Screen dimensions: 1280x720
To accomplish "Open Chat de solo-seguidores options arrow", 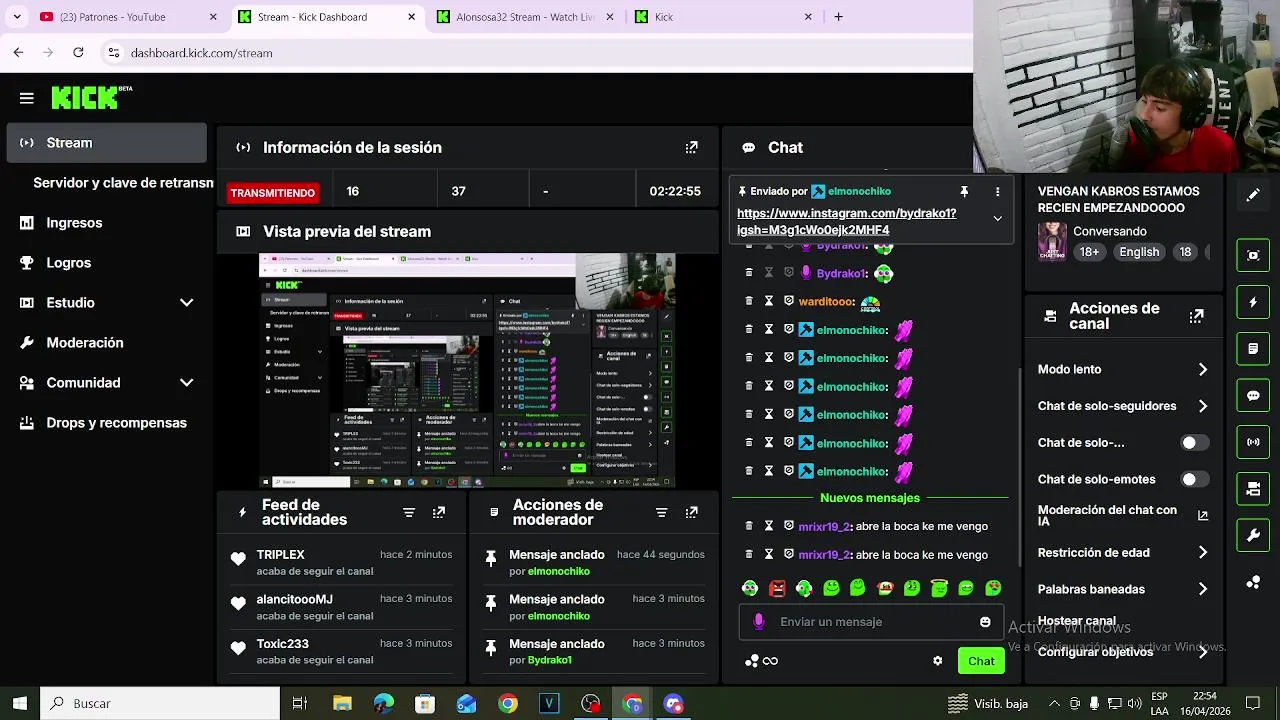I will coord(1202,406).
